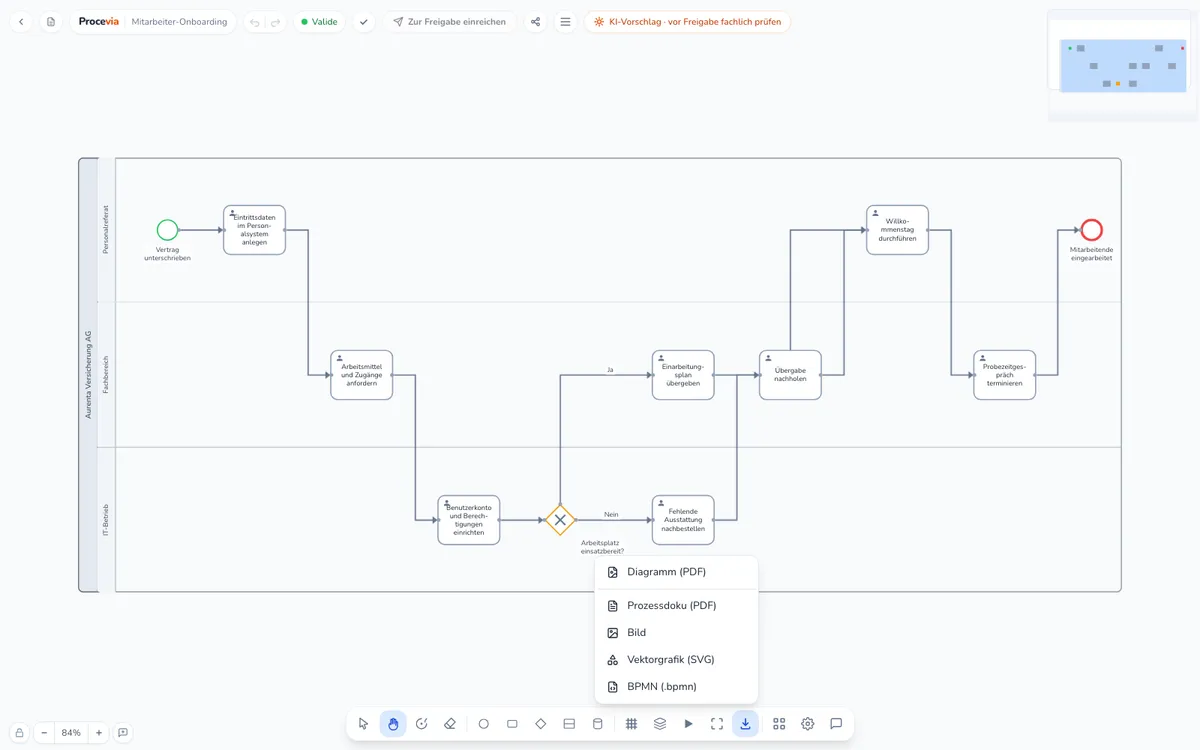Add a rectangle task shape

[512, 724]
